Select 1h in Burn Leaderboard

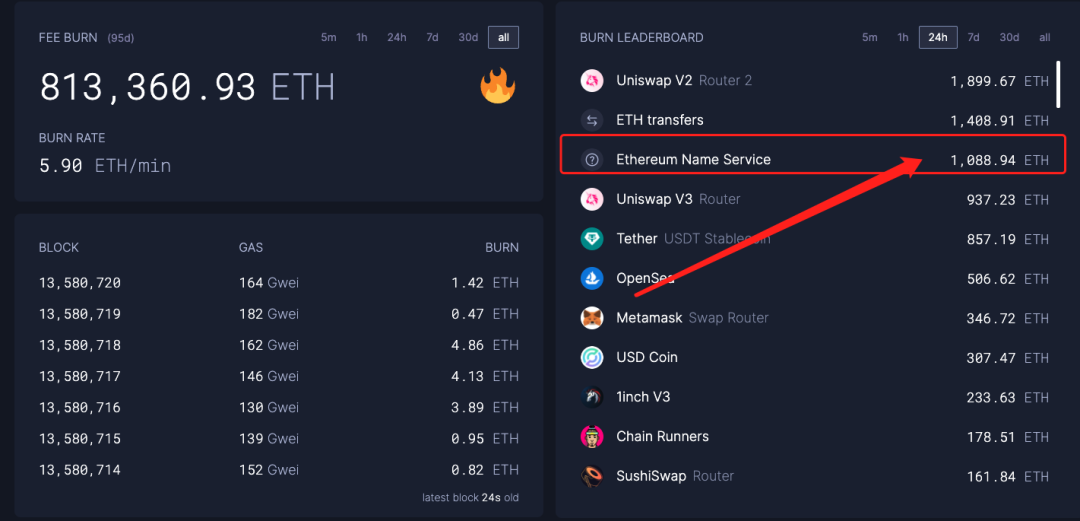point(903,38)
